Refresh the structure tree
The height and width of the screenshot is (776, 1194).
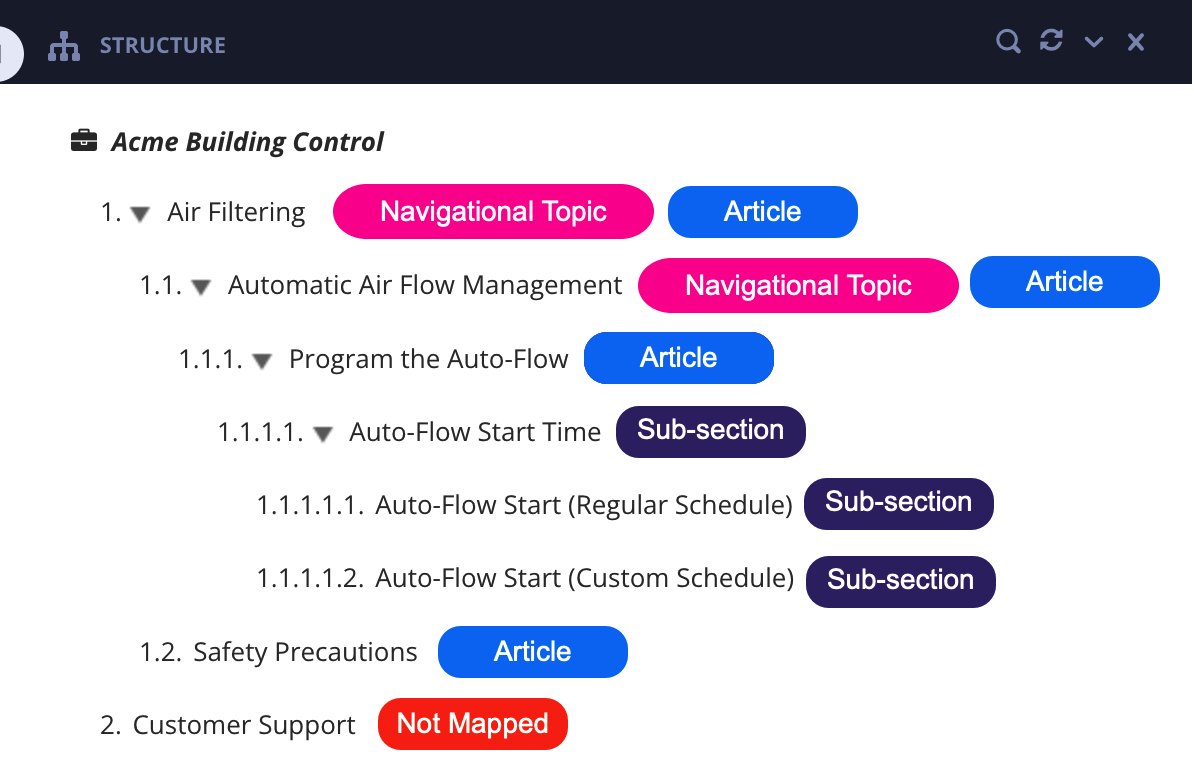1050,42
